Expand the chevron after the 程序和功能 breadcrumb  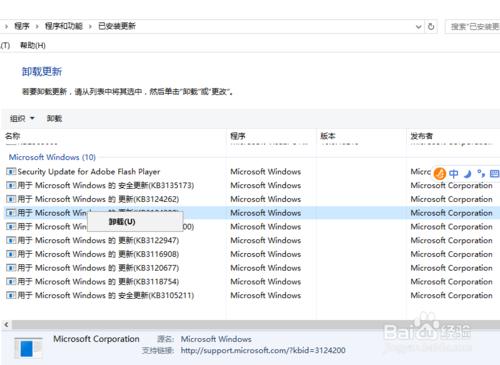pos(90,26)
